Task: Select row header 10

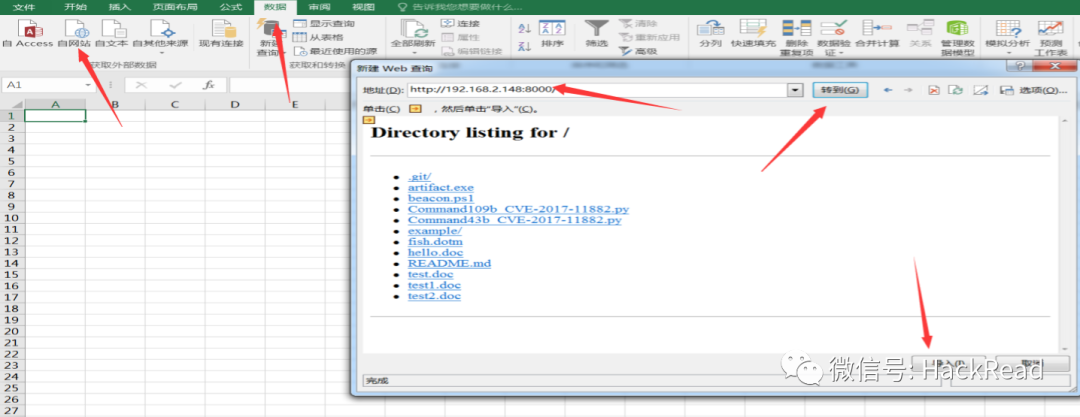Action: click(x=10, y=218)
